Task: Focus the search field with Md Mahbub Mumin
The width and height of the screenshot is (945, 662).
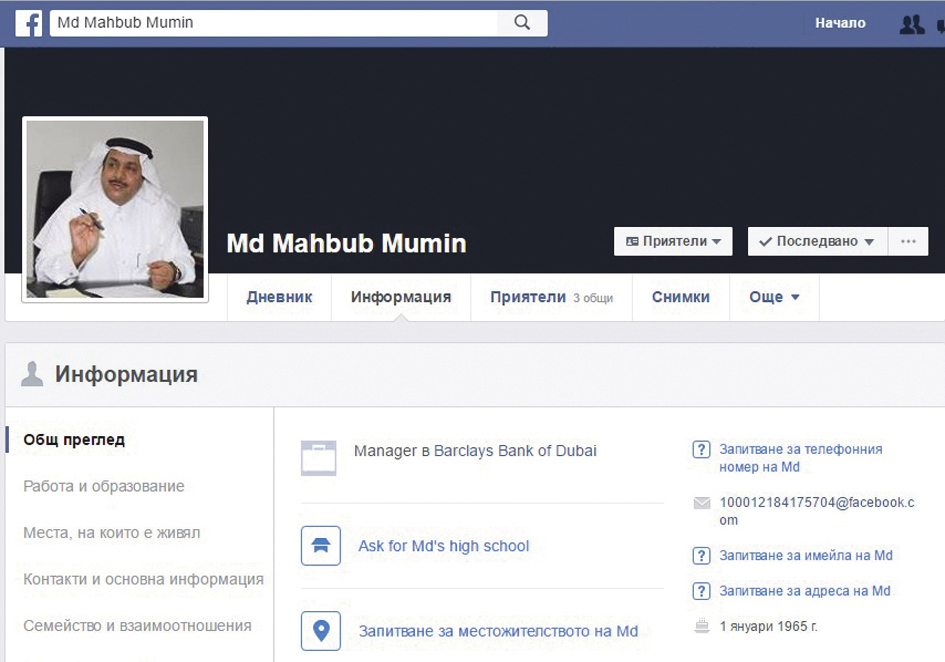Action: pyautogui.click(x=274, y=23)
